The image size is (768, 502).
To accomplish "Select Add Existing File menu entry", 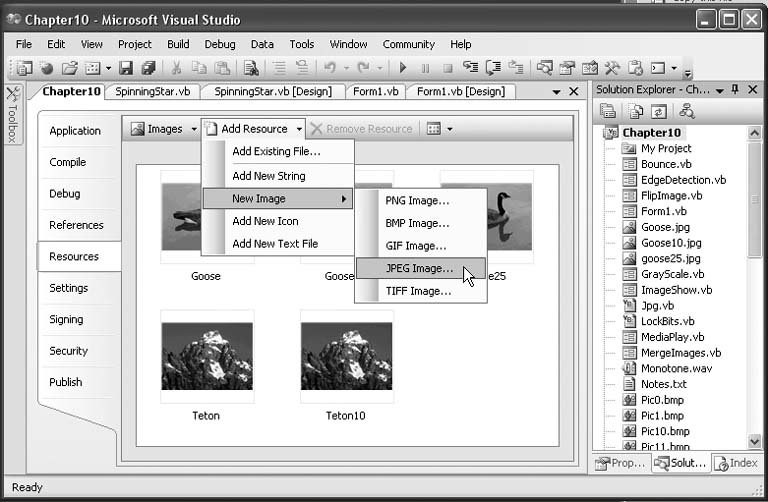I will tap(276, 152).
